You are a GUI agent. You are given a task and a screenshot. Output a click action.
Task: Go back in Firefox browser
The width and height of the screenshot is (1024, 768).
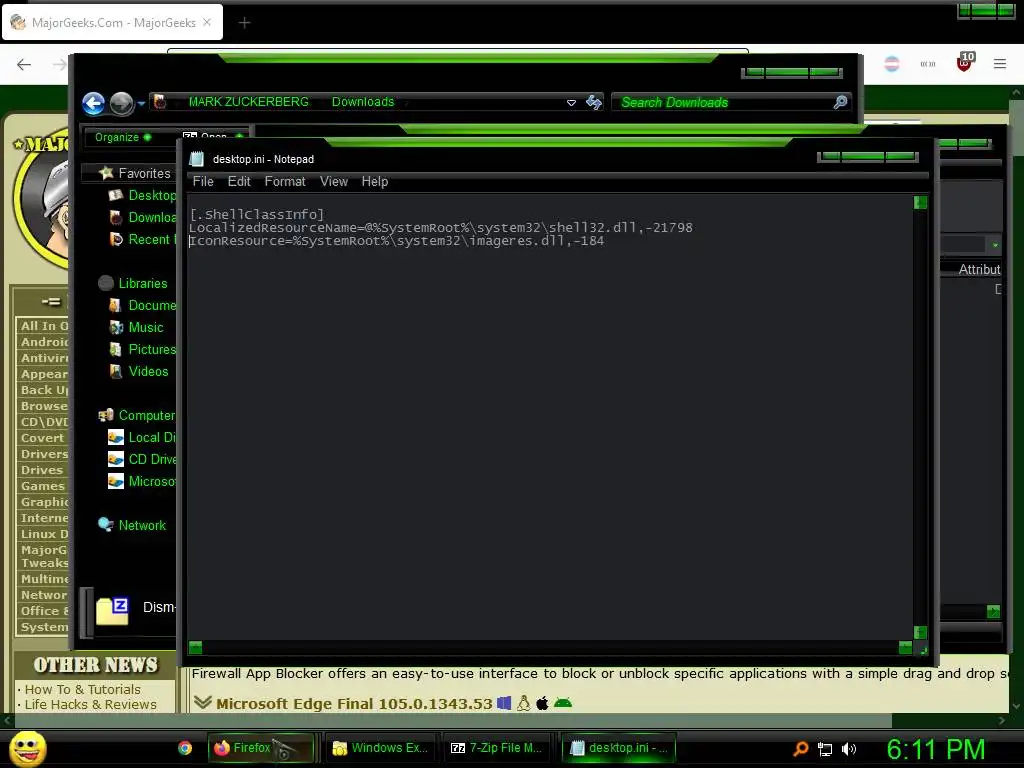24,64
